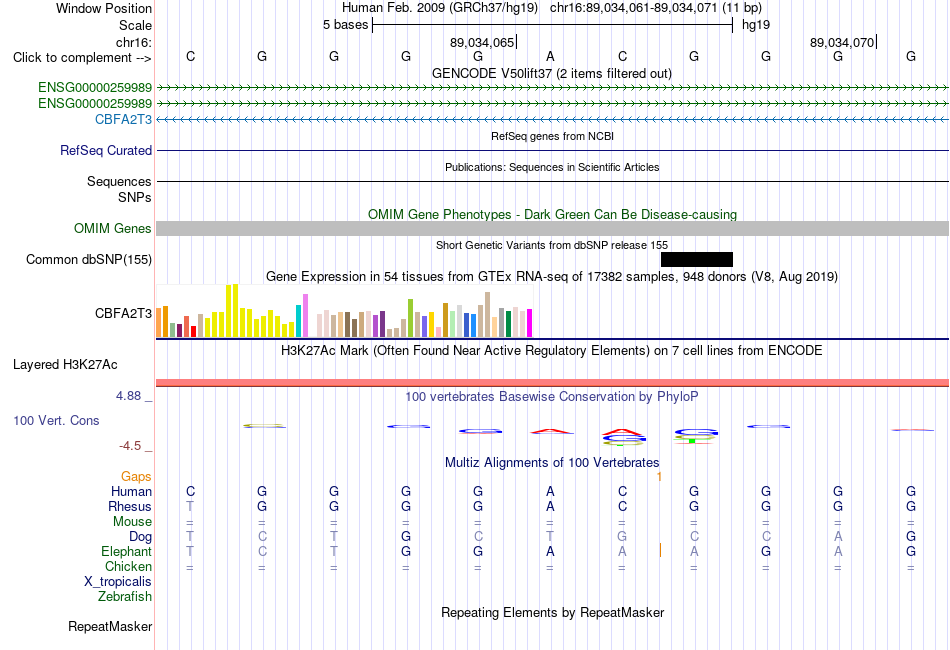Click the blue CBFA2T3 gene label under GENCODE
Image resolution: width=950 pixels, height=650 pixels.
click(123, 119)
